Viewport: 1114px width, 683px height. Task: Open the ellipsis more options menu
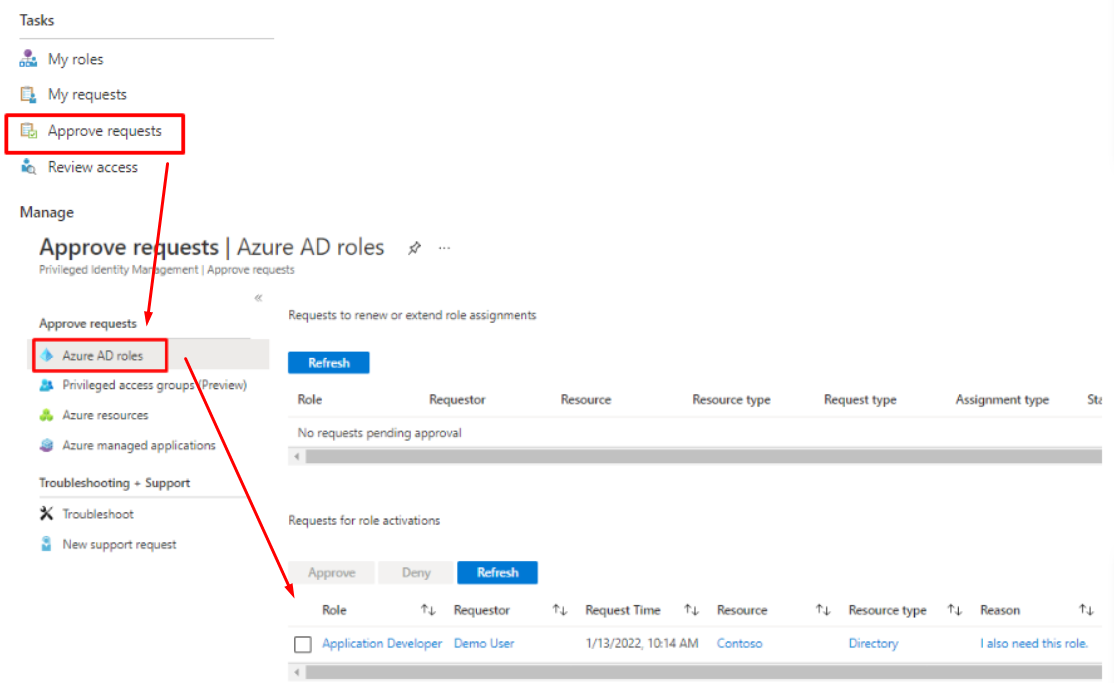(x=444, y=248)
